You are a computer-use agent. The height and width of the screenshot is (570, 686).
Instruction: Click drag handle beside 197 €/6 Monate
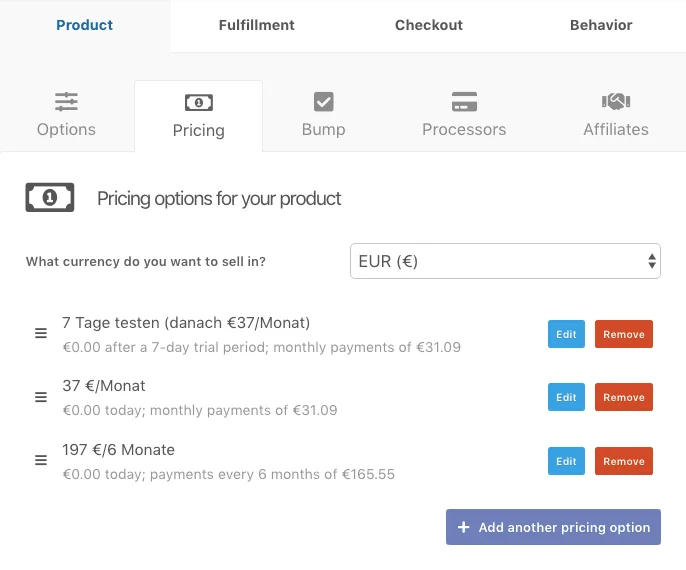[41, 460]
